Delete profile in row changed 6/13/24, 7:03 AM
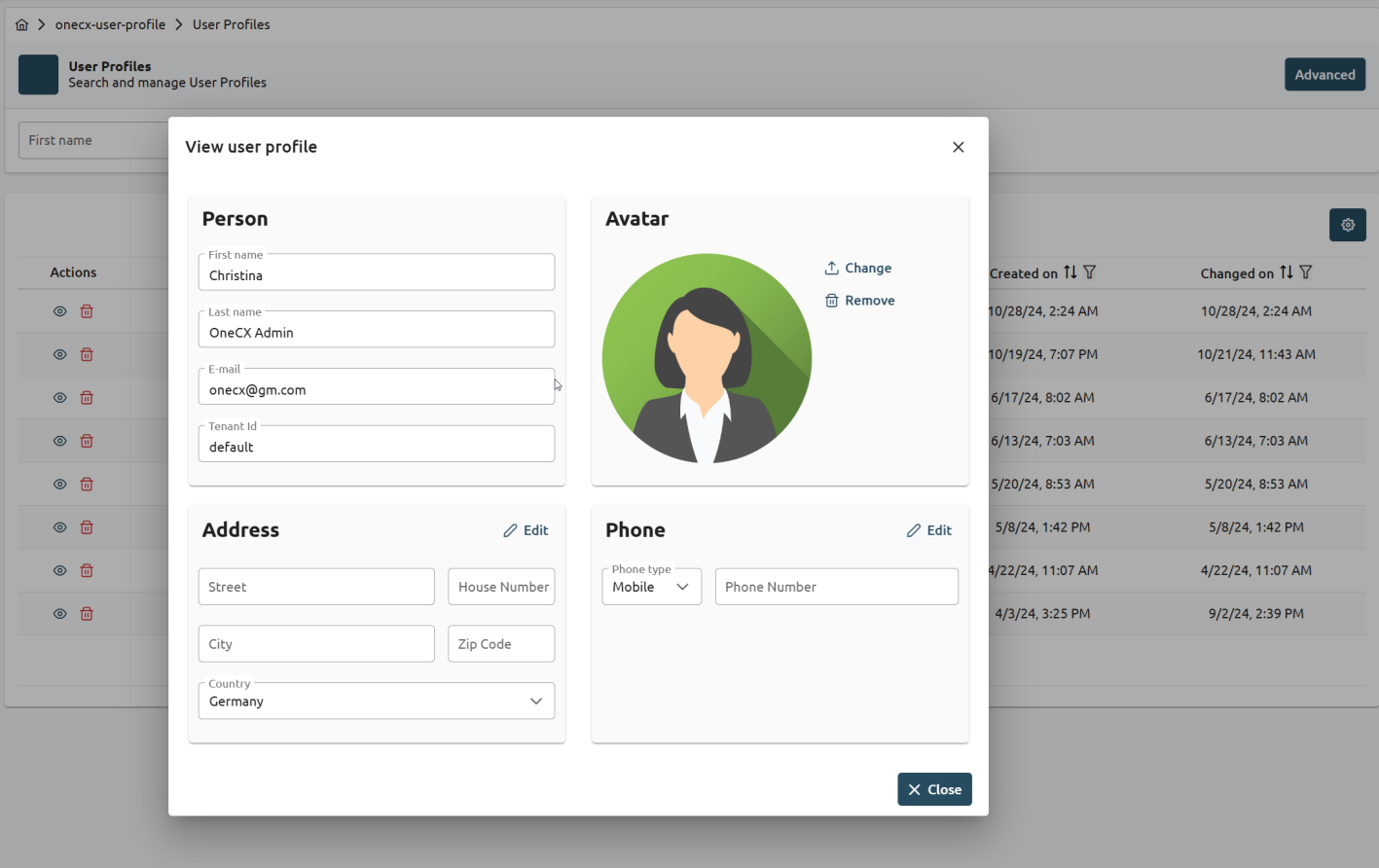Viewport: 1379px width, 868px height. click(87, 441)
